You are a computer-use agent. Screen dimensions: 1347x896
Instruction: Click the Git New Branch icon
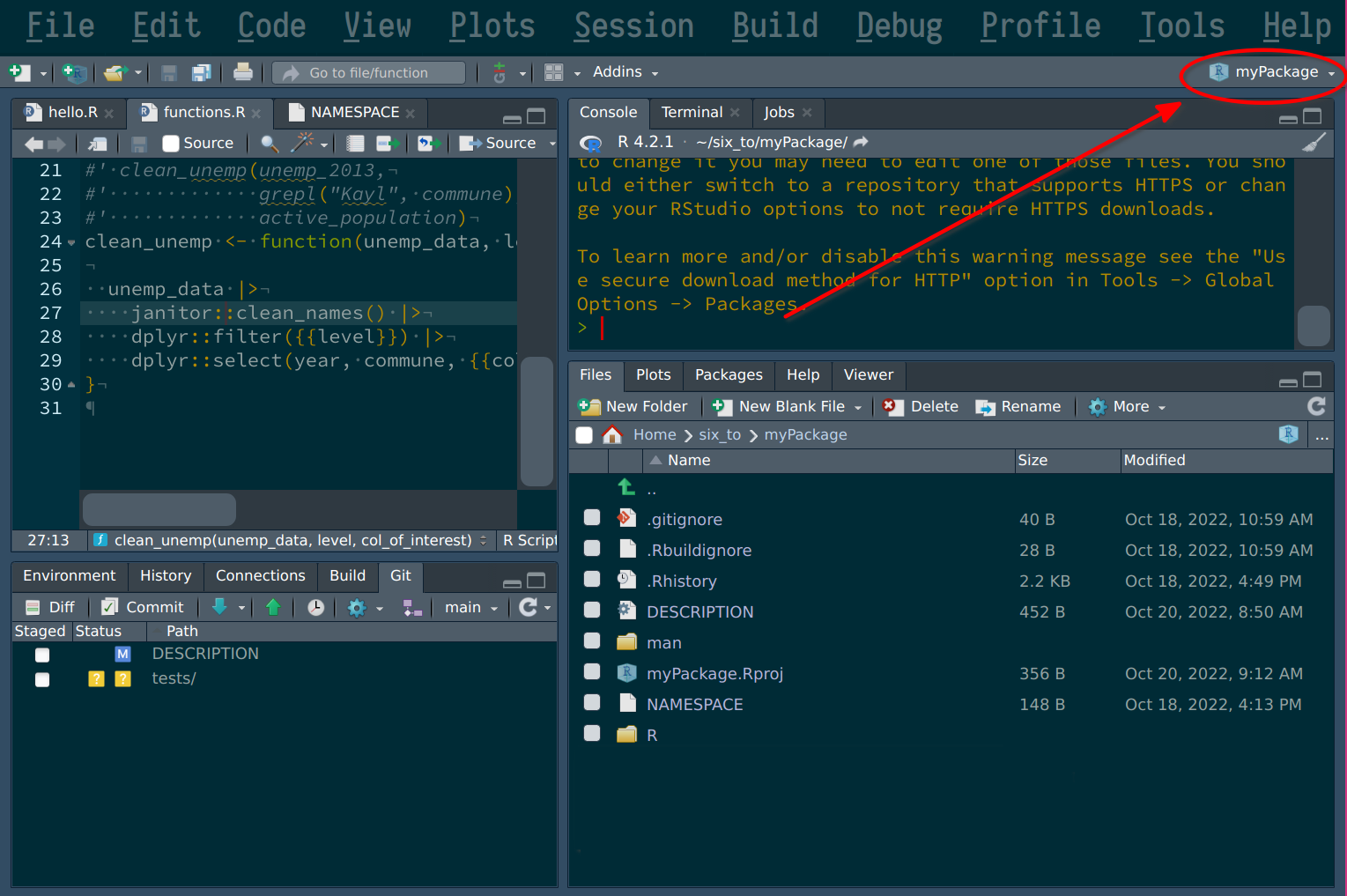(x=411, y=607)
